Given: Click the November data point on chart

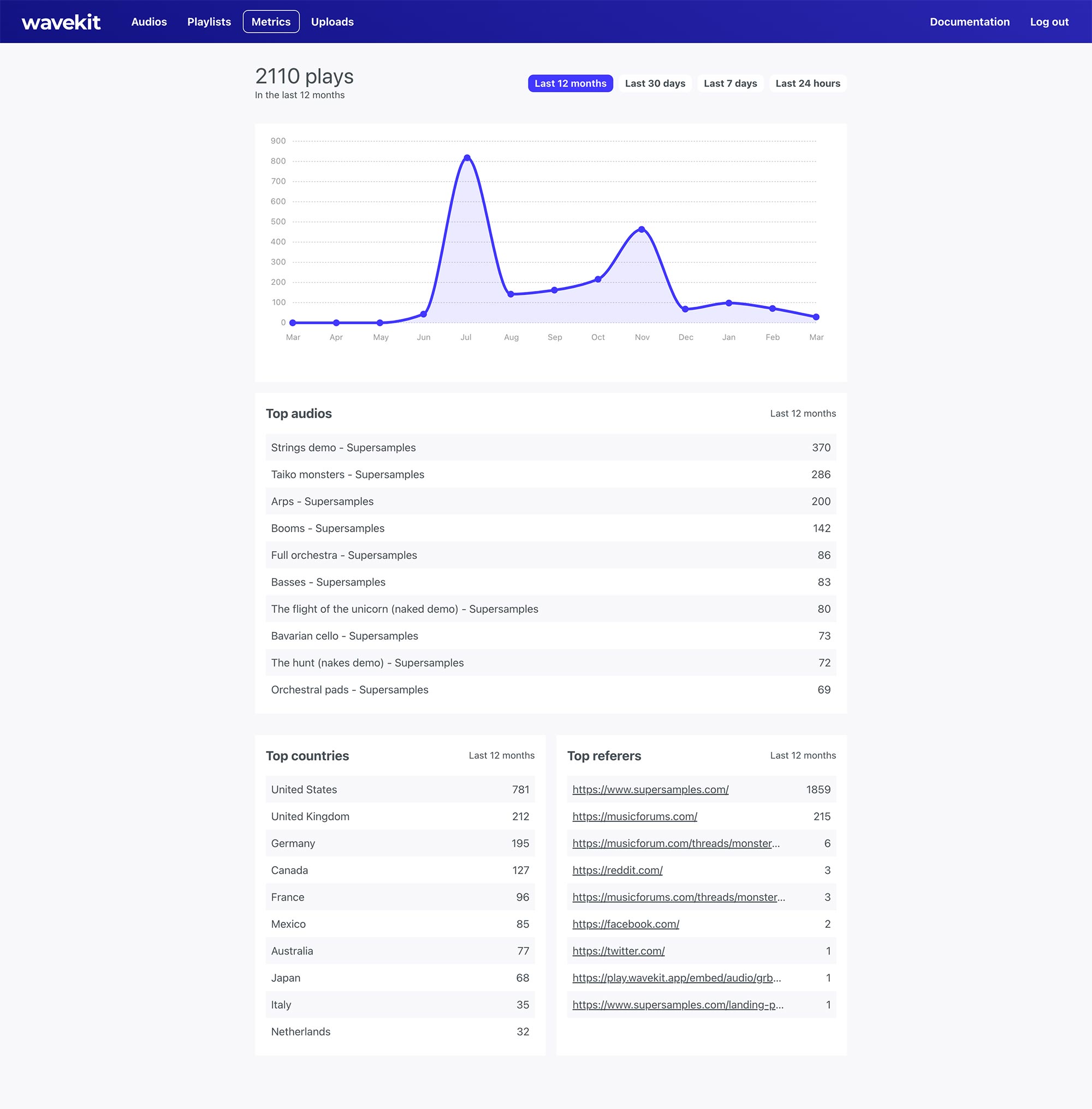Looking at the screenshot, I should tap(641, 229).
